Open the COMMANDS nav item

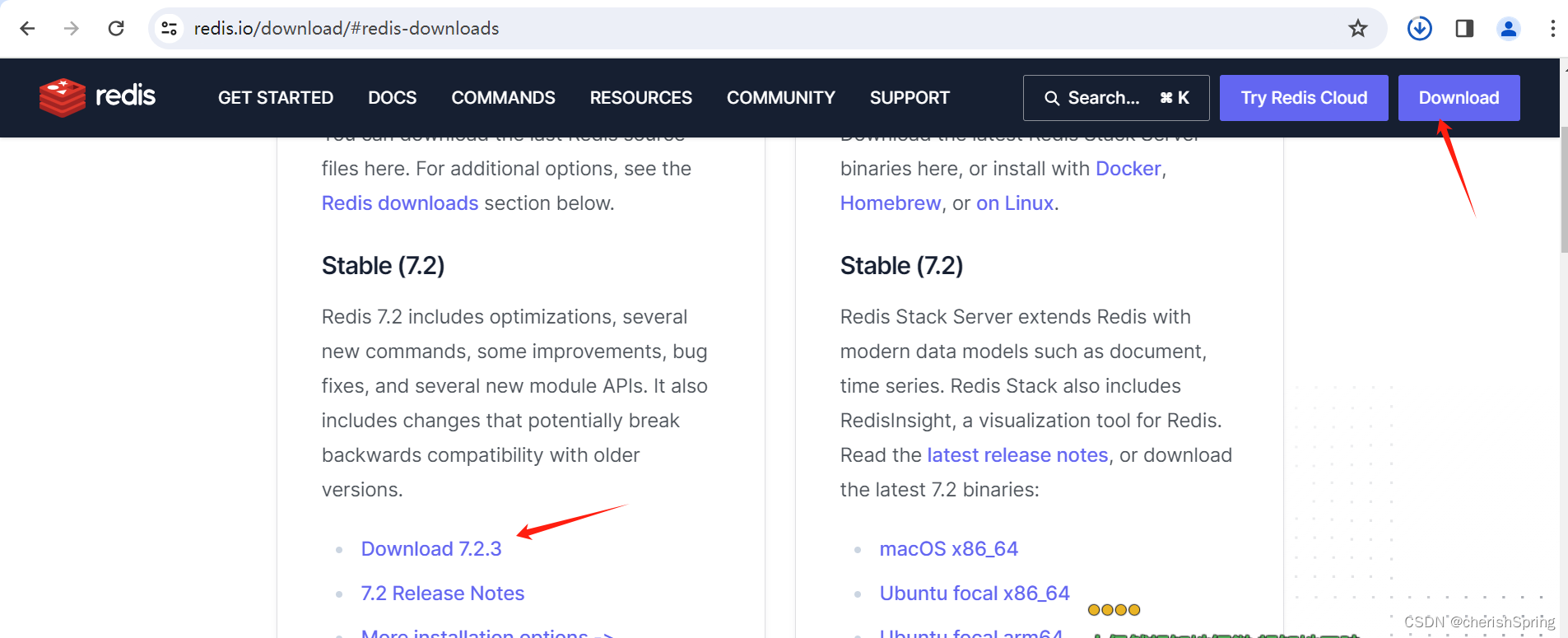click(503, 98)
